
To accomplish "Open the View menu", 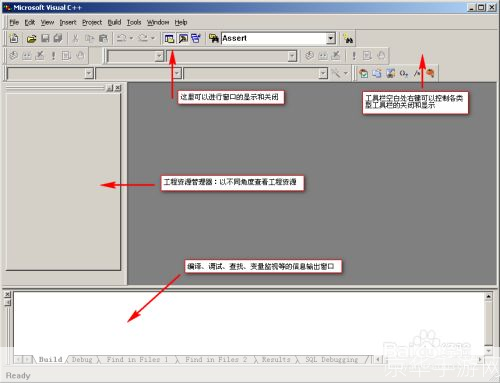I will point(47,22).
